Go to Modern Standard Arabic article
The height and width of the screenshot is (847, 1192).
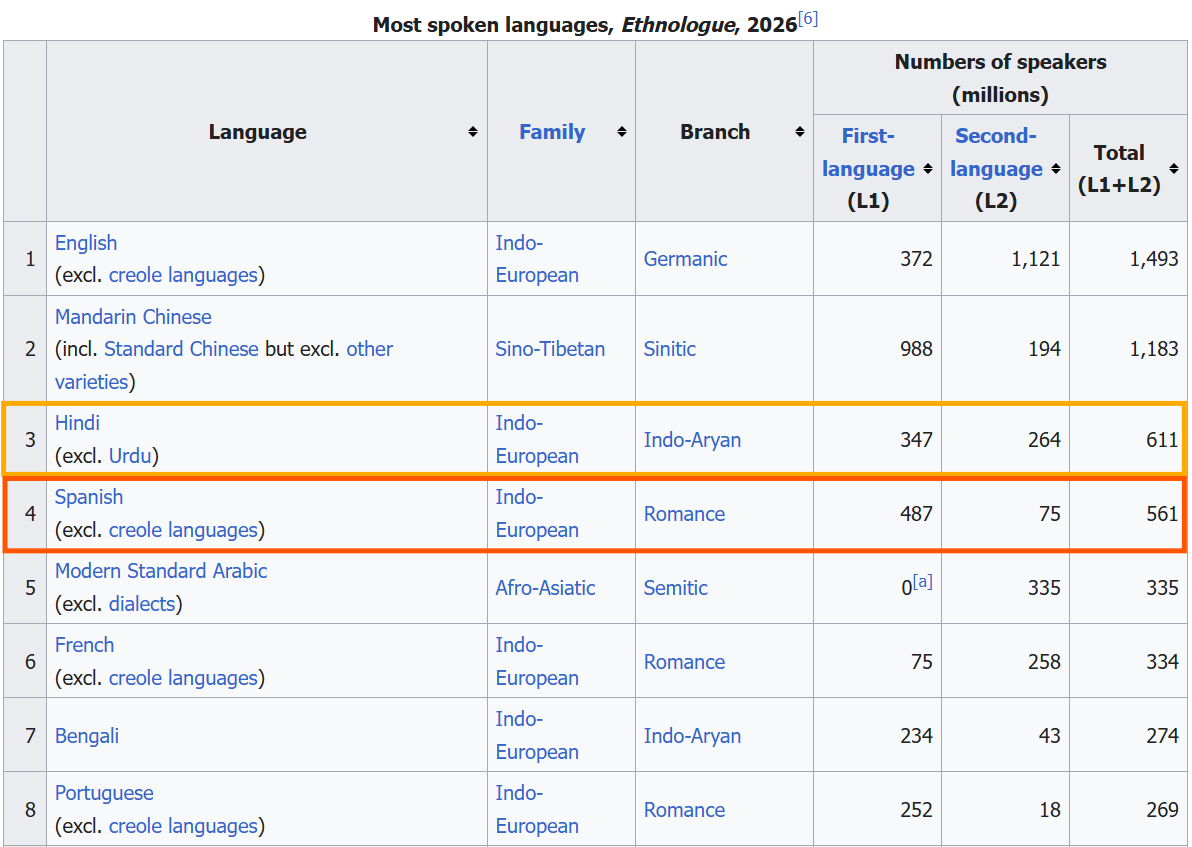coord(161,571)
